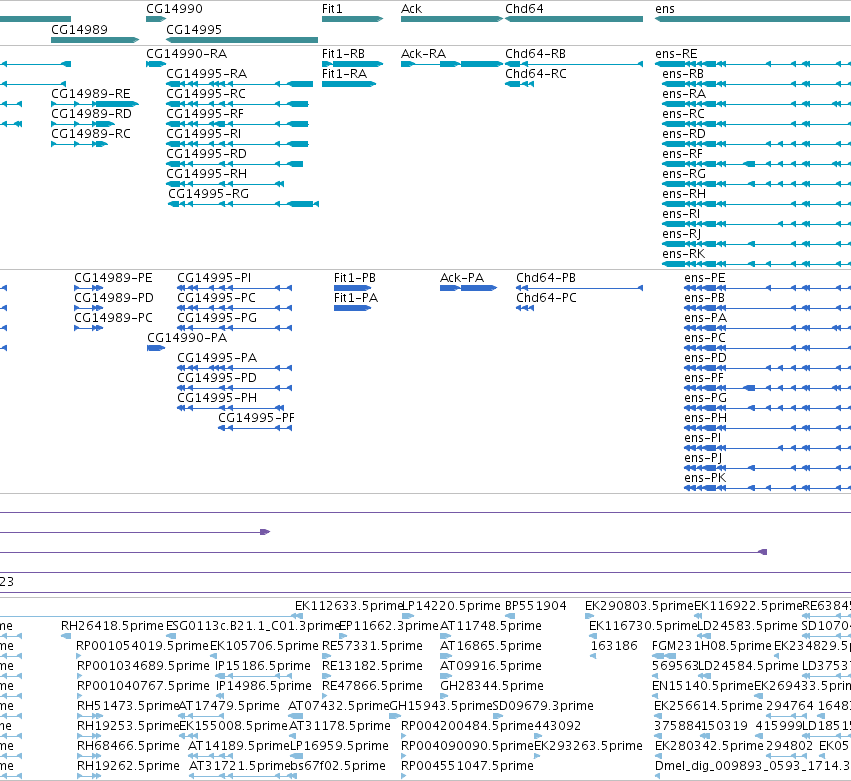Open protein label CG14995-PF
This screenshot has width=851, height=781.
[x=256, y=418]
